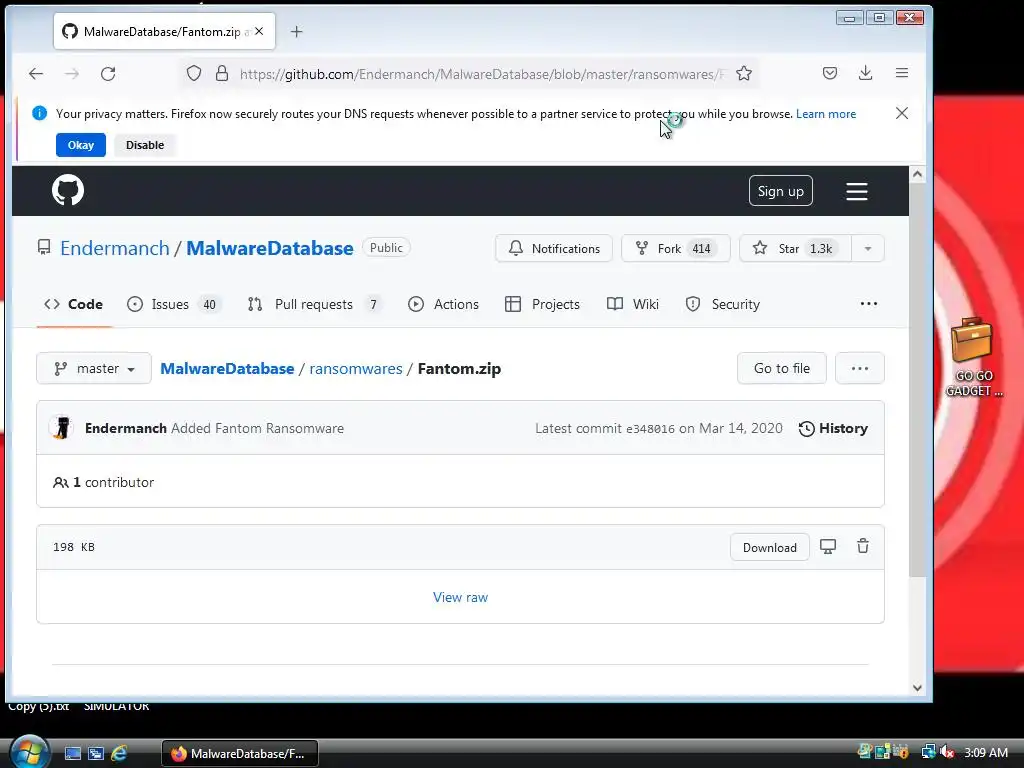Click the delete file trash icon

(863, 546)
